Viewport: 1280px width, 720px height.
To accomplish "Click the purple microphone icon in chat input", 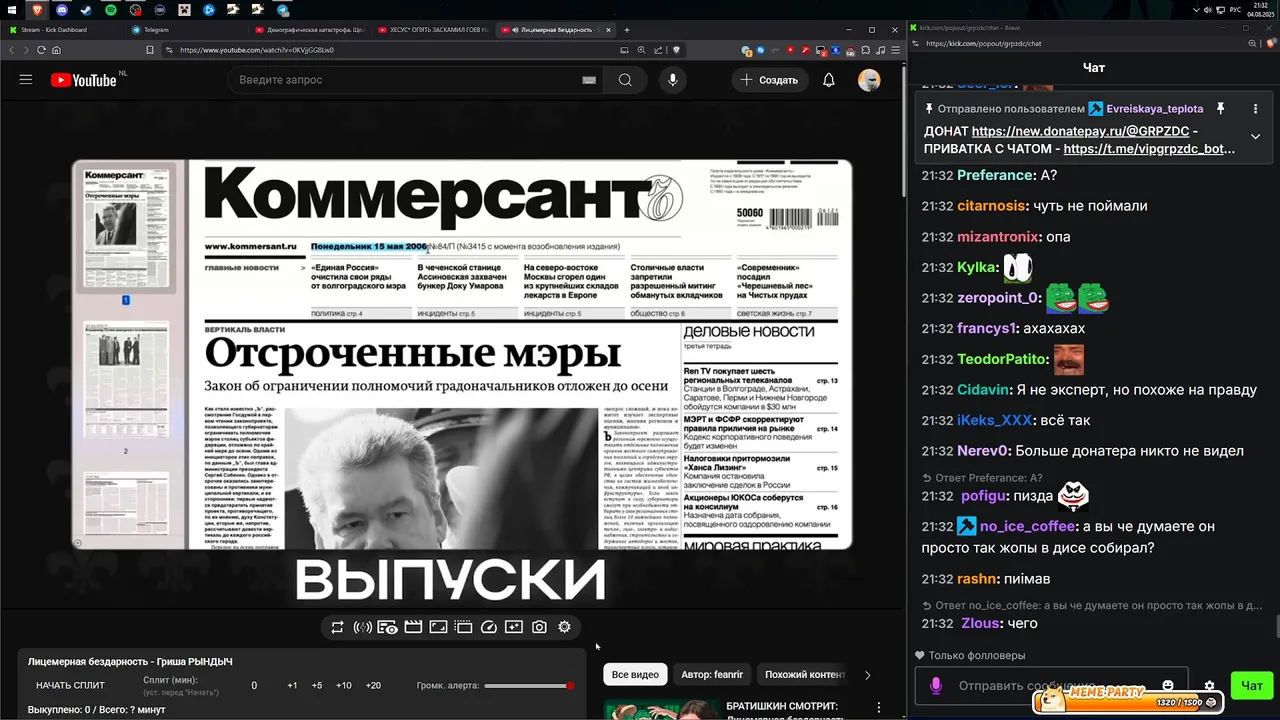I will 936,686.
